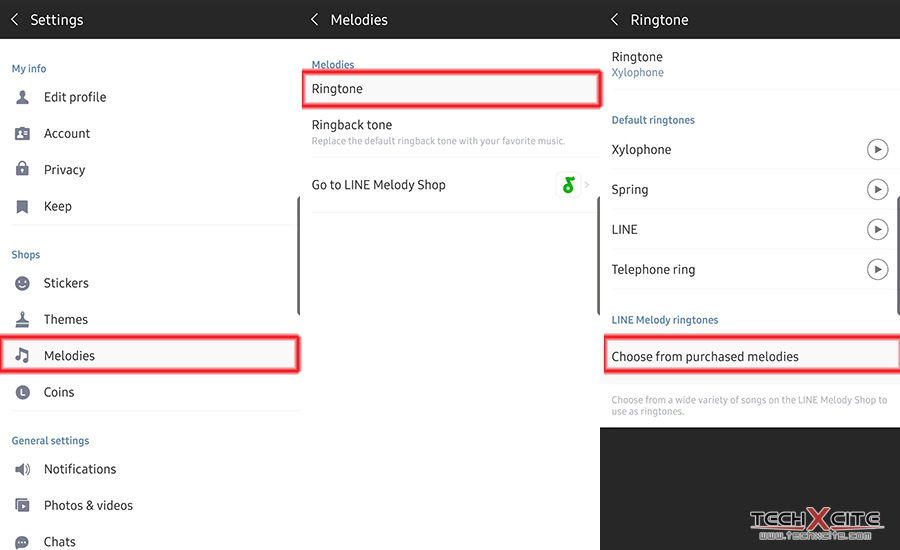Open Privacy settings
900x550 pixels.
(x=150, y=170)
